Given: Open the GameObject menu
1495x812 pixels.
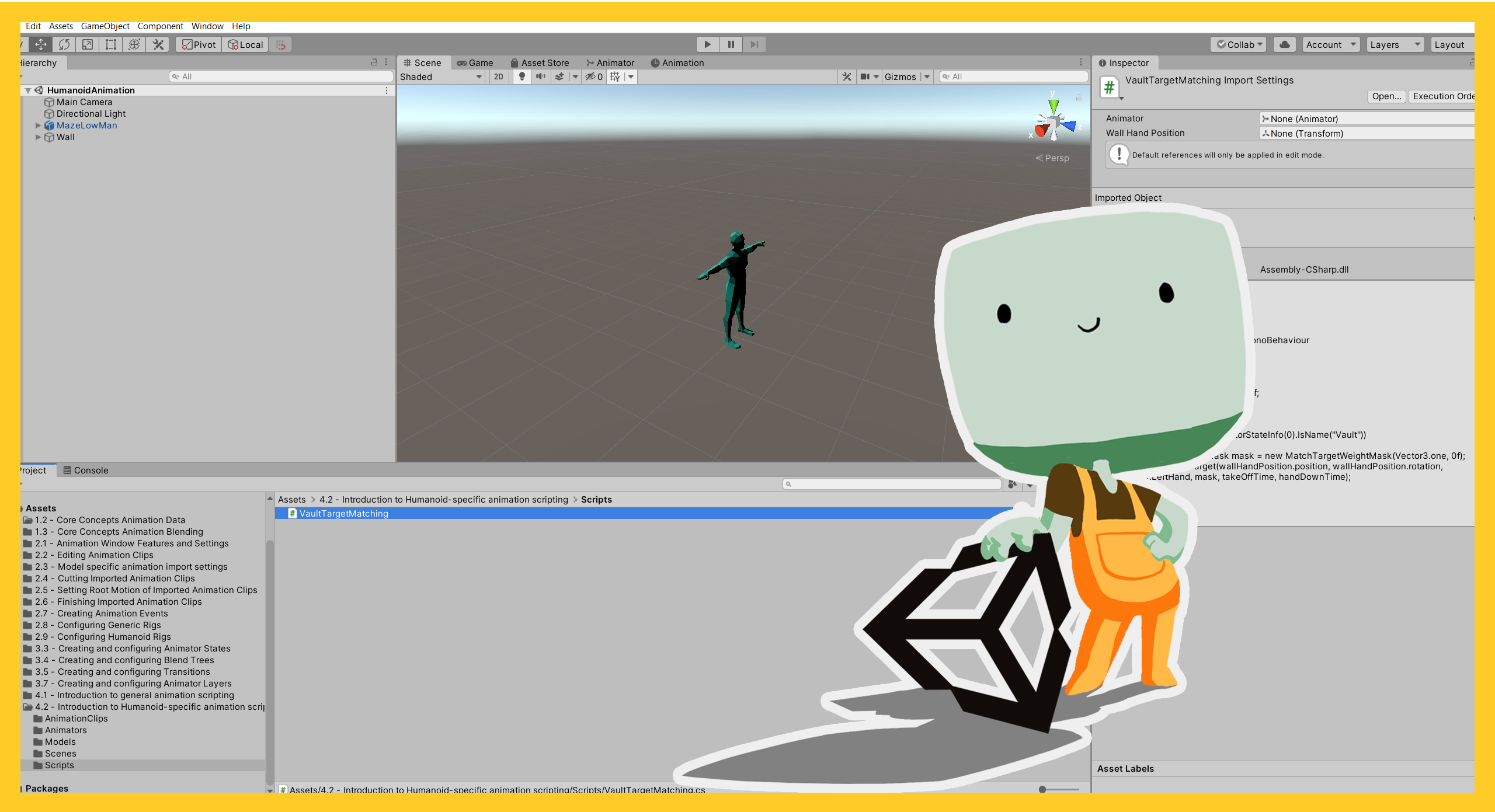Looking at the screenshot, I should click(105, 26).
